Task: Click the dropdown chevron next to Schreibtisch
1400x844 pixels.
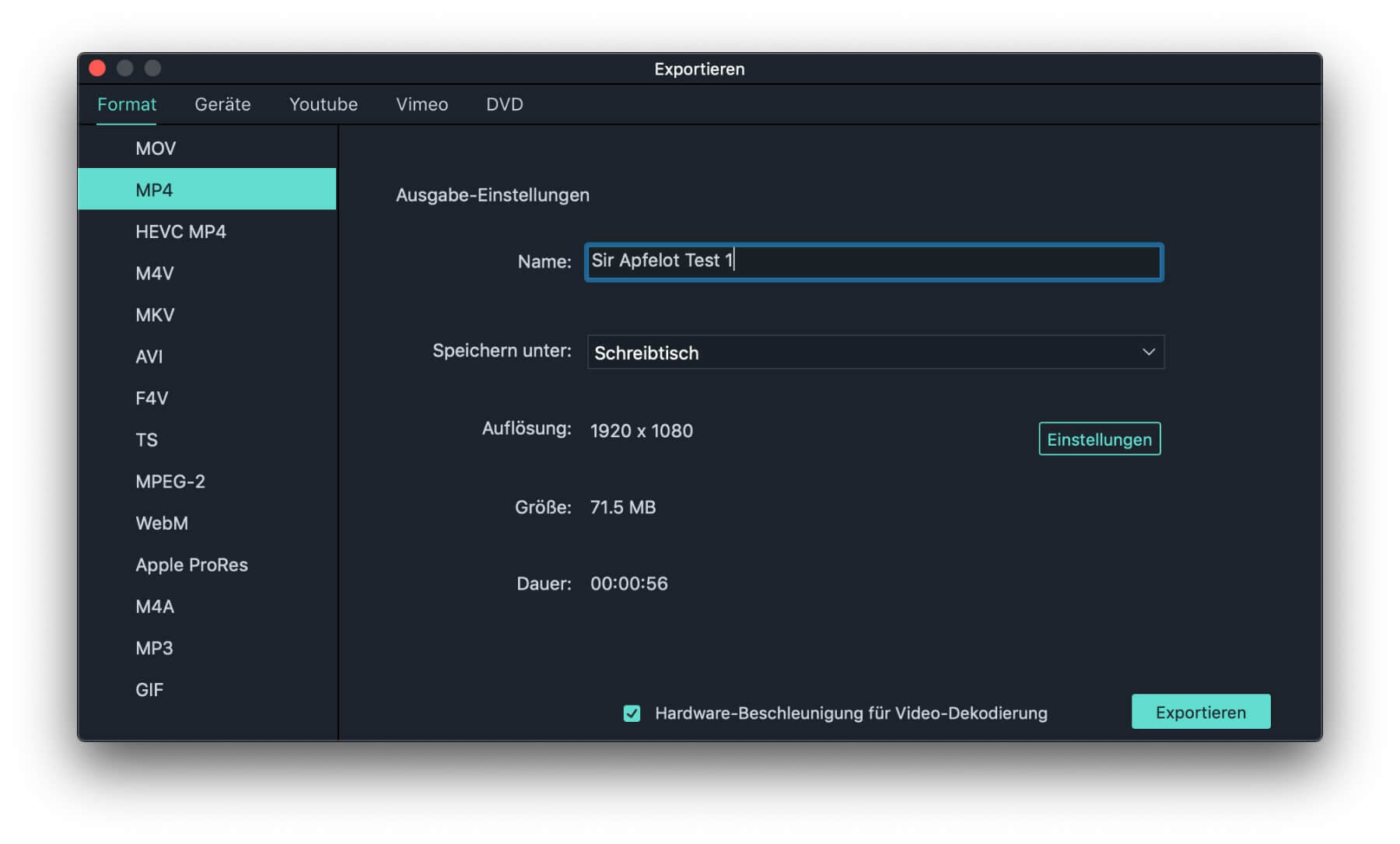Action: coord(1148,352)
